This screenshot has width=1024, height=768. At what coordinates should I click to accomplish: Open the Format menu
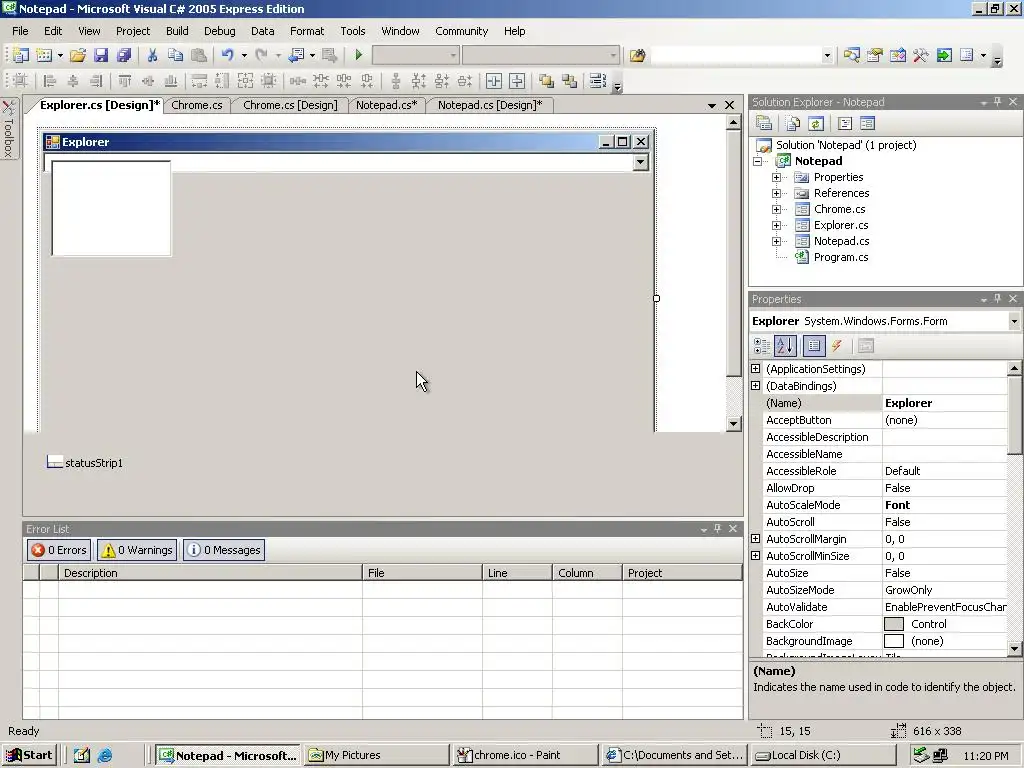point(307,31)
